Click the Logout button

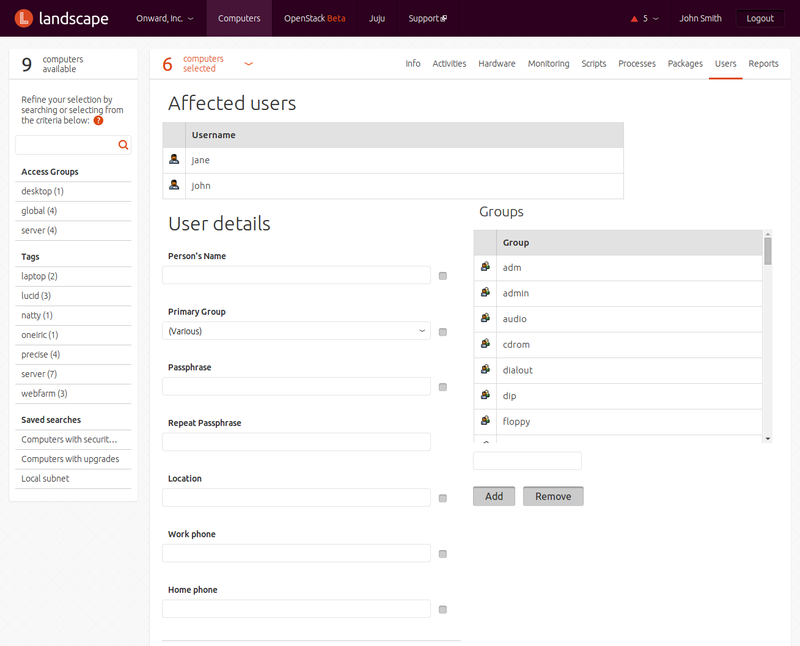pos(760,18)
